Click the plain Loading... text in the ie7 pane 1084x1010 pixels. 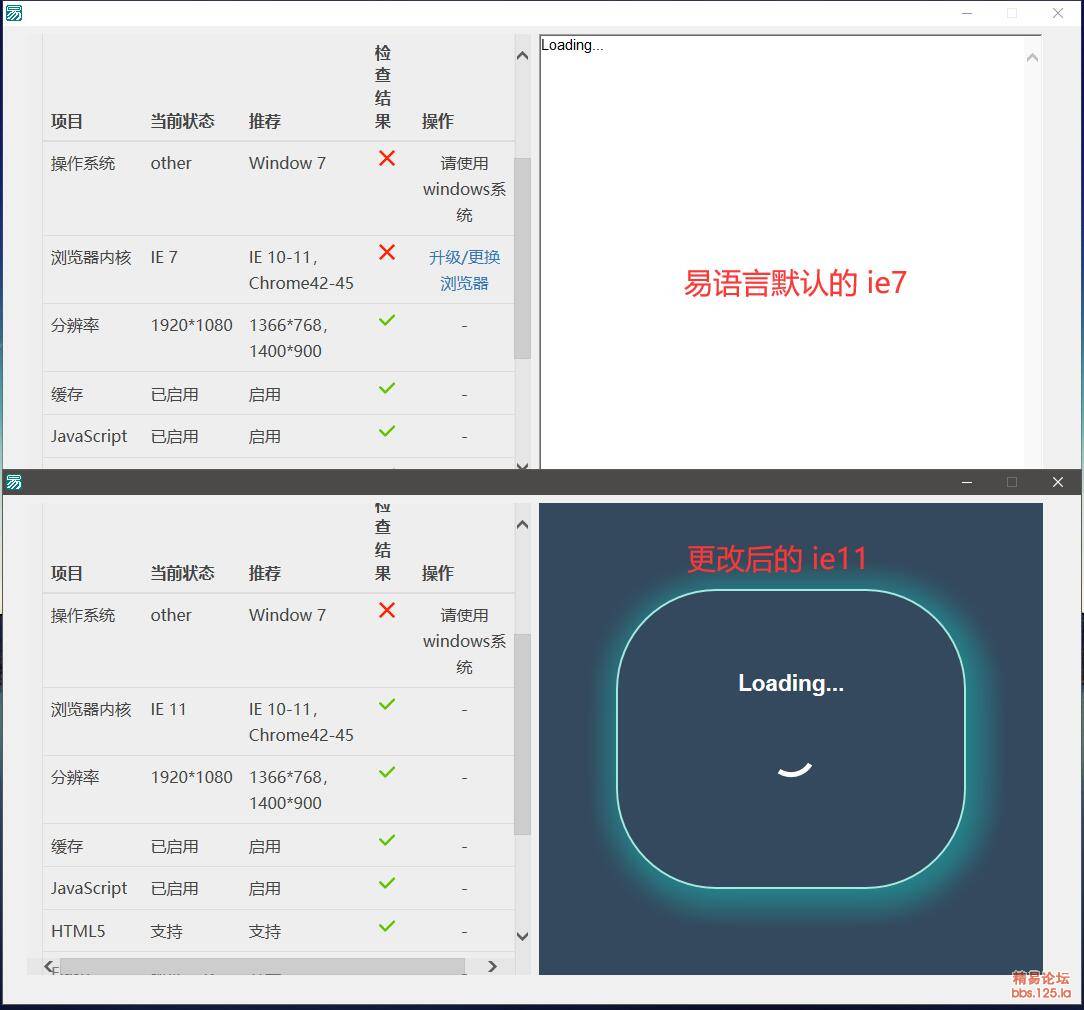572,46
